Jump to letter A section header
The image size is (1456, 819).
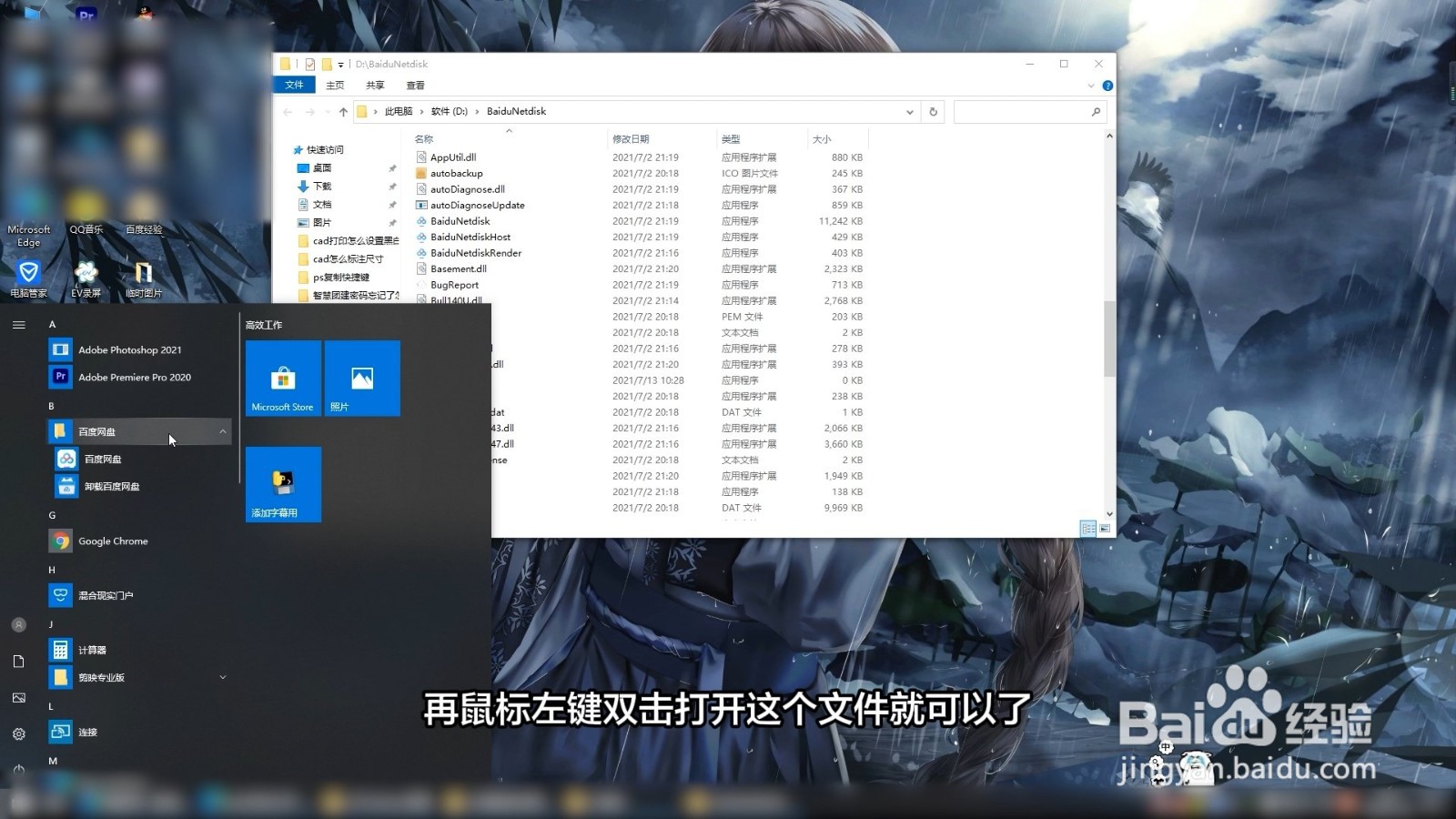point(52,325)
